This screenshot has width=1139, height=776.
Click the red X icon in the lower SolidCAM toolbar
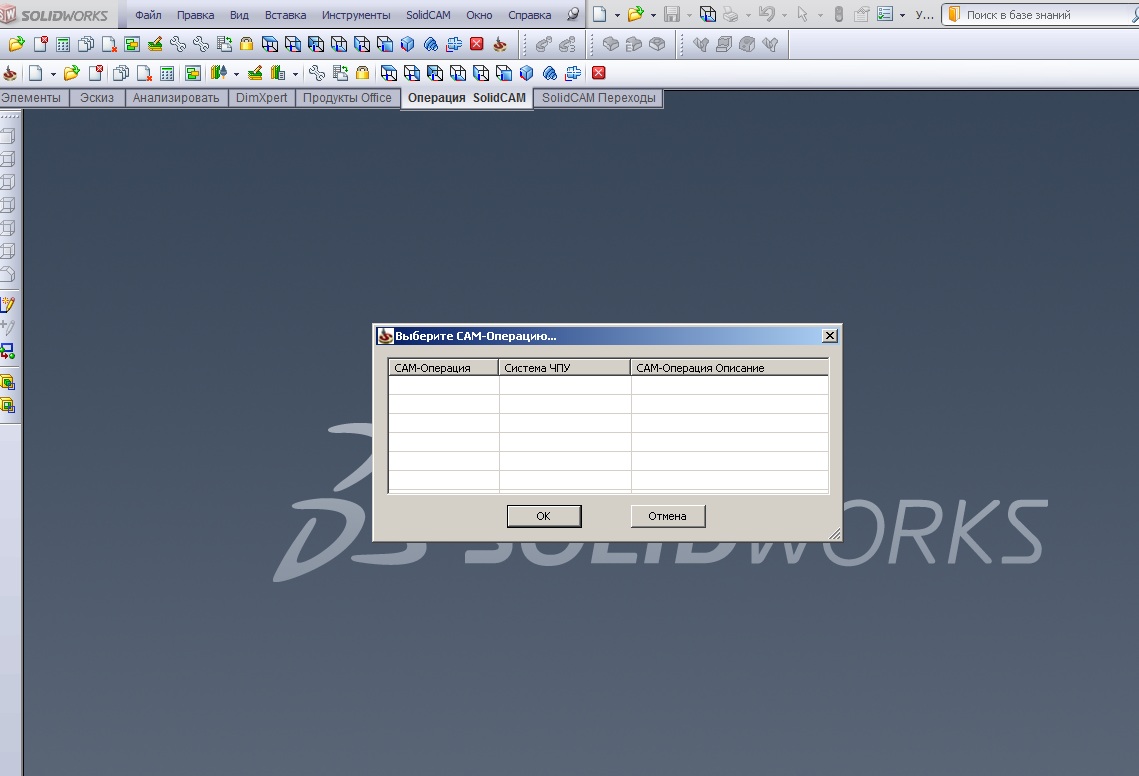pos(599,73)
